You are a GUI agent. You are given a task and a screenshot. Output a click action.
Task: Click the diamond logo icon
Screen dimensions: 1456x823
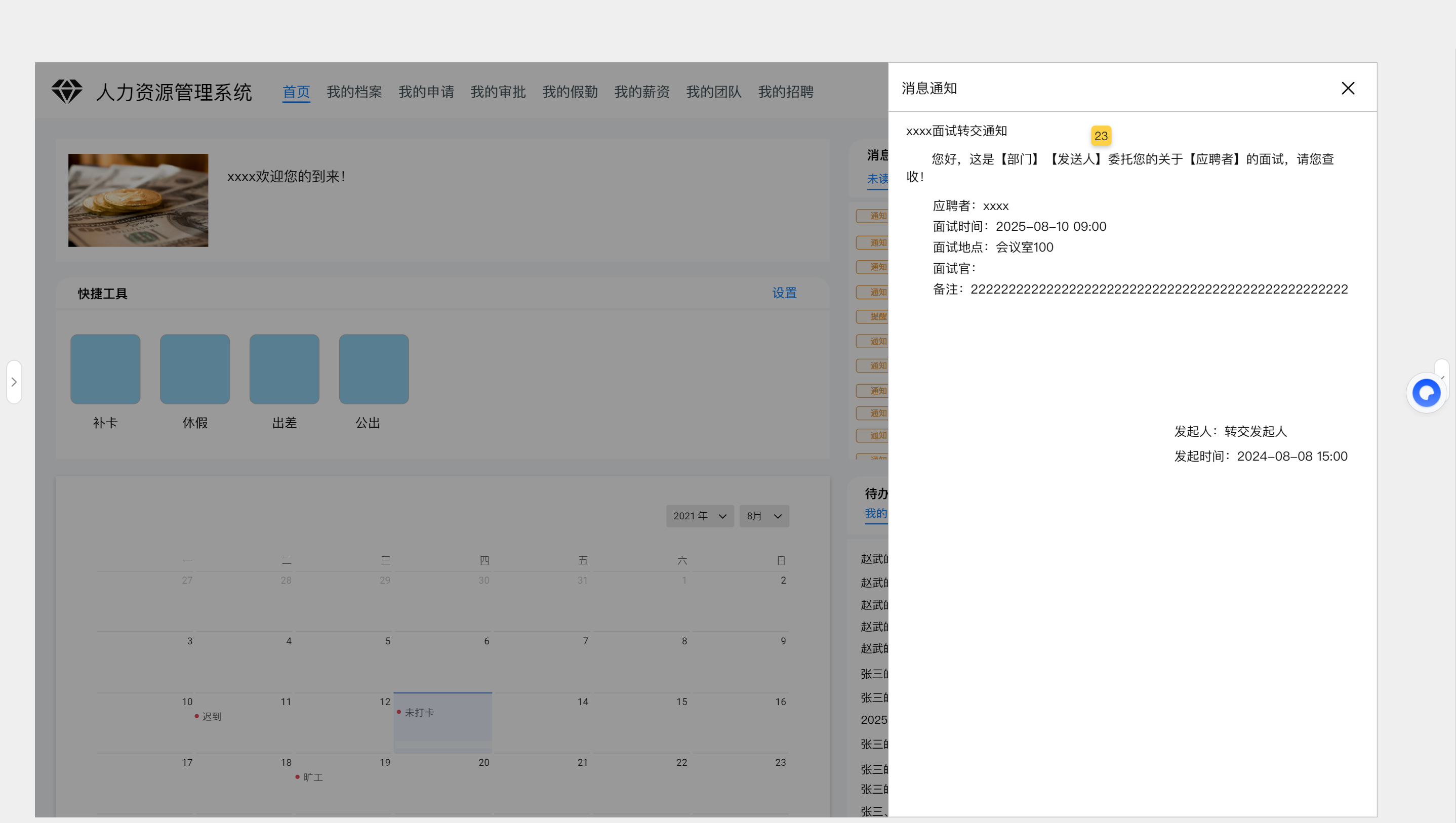coord(67,91)
